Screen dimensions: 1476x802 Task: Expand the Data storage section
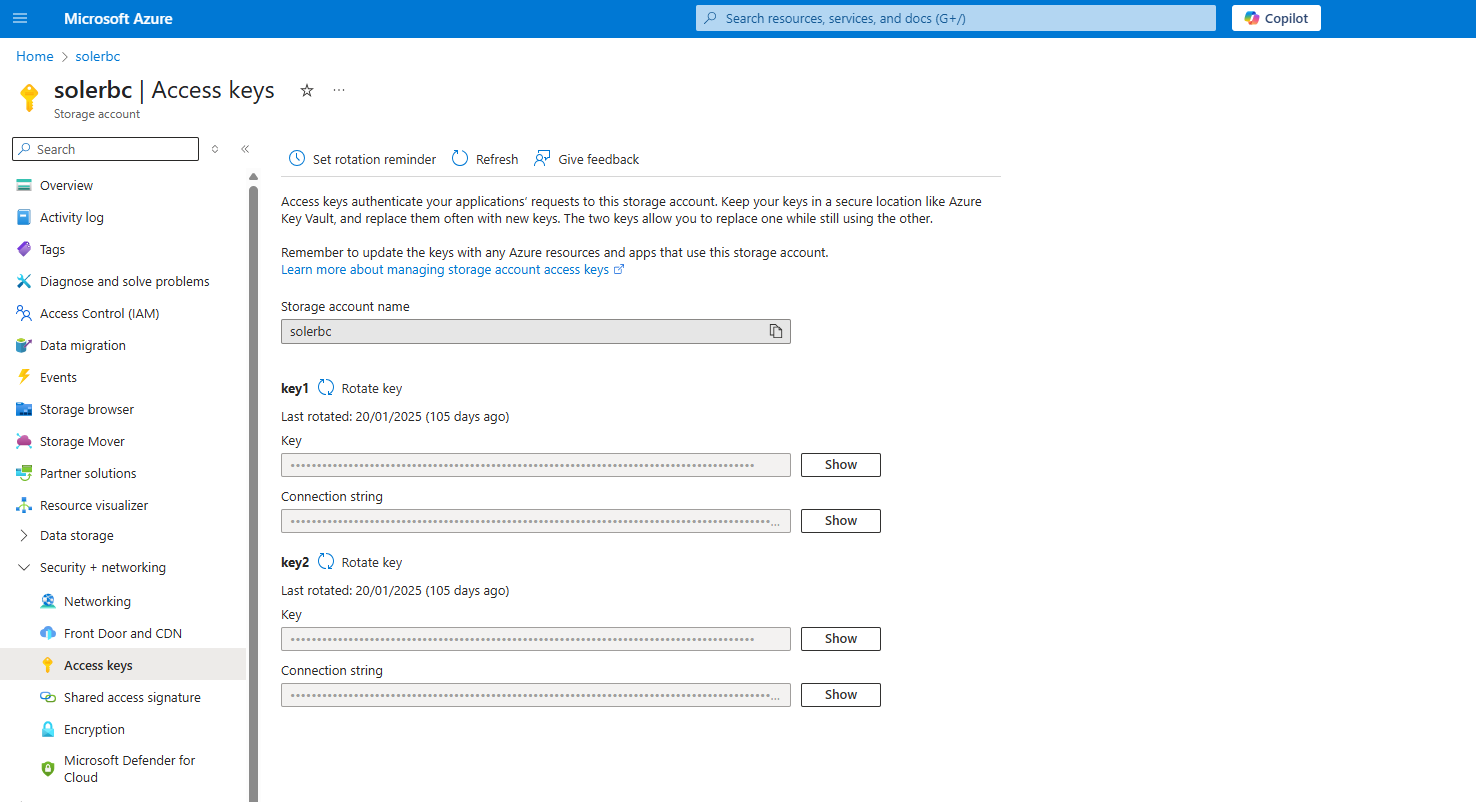click(x=24, y=536)
